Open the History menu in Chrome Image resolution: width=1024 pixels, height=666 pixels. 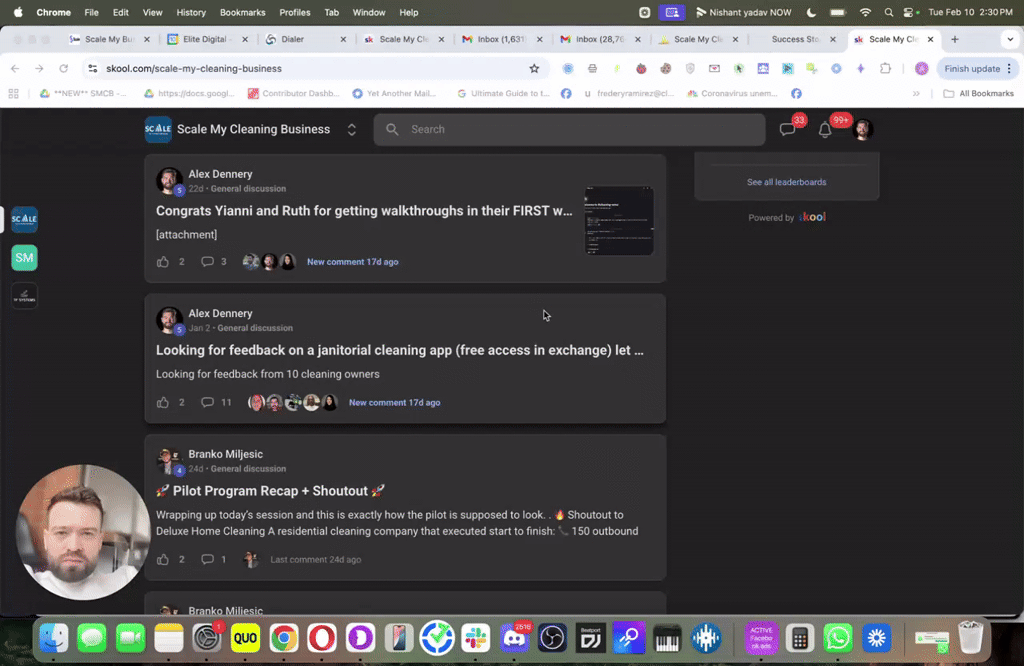tap(191, 12)
